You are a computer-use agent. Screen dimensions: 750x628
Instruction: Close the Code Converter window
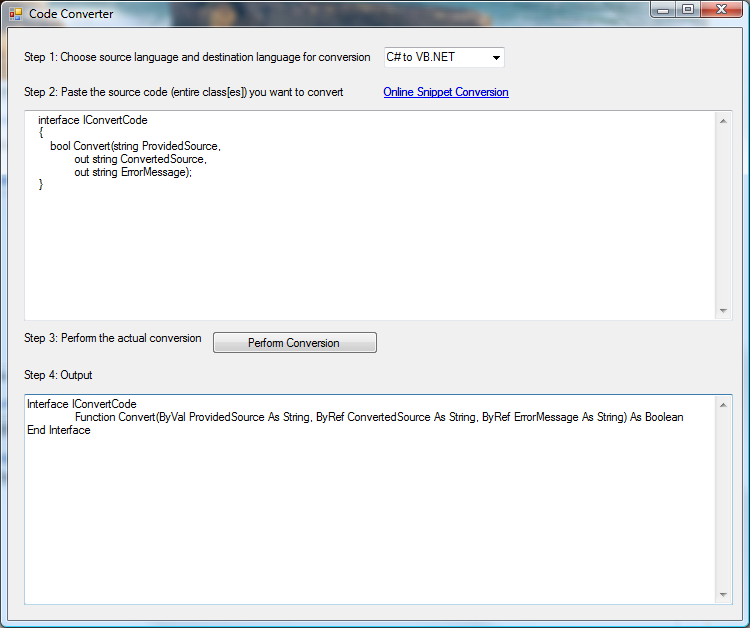pyautogui.click(x=723, y=9)
